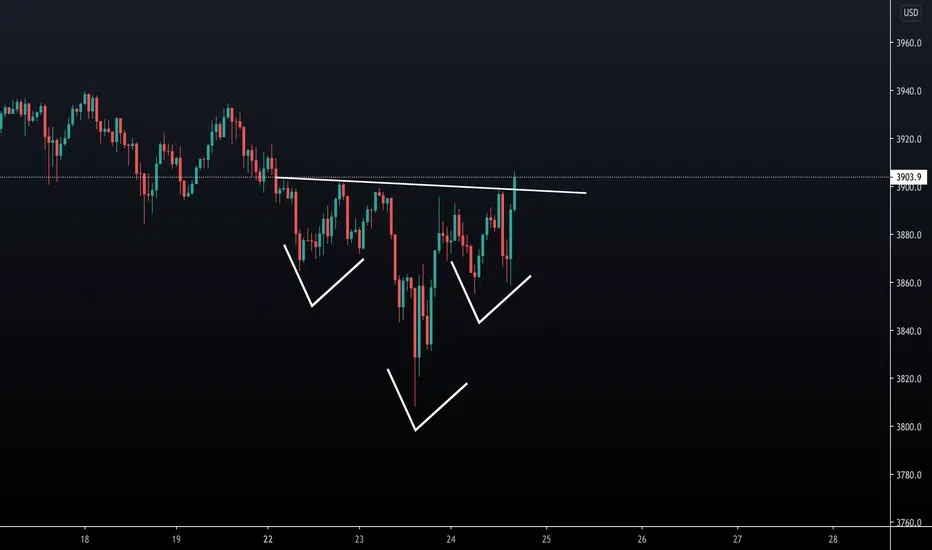932x550 pixels.
Task: Click the 3780.0 price axis label
Action: 909,475
